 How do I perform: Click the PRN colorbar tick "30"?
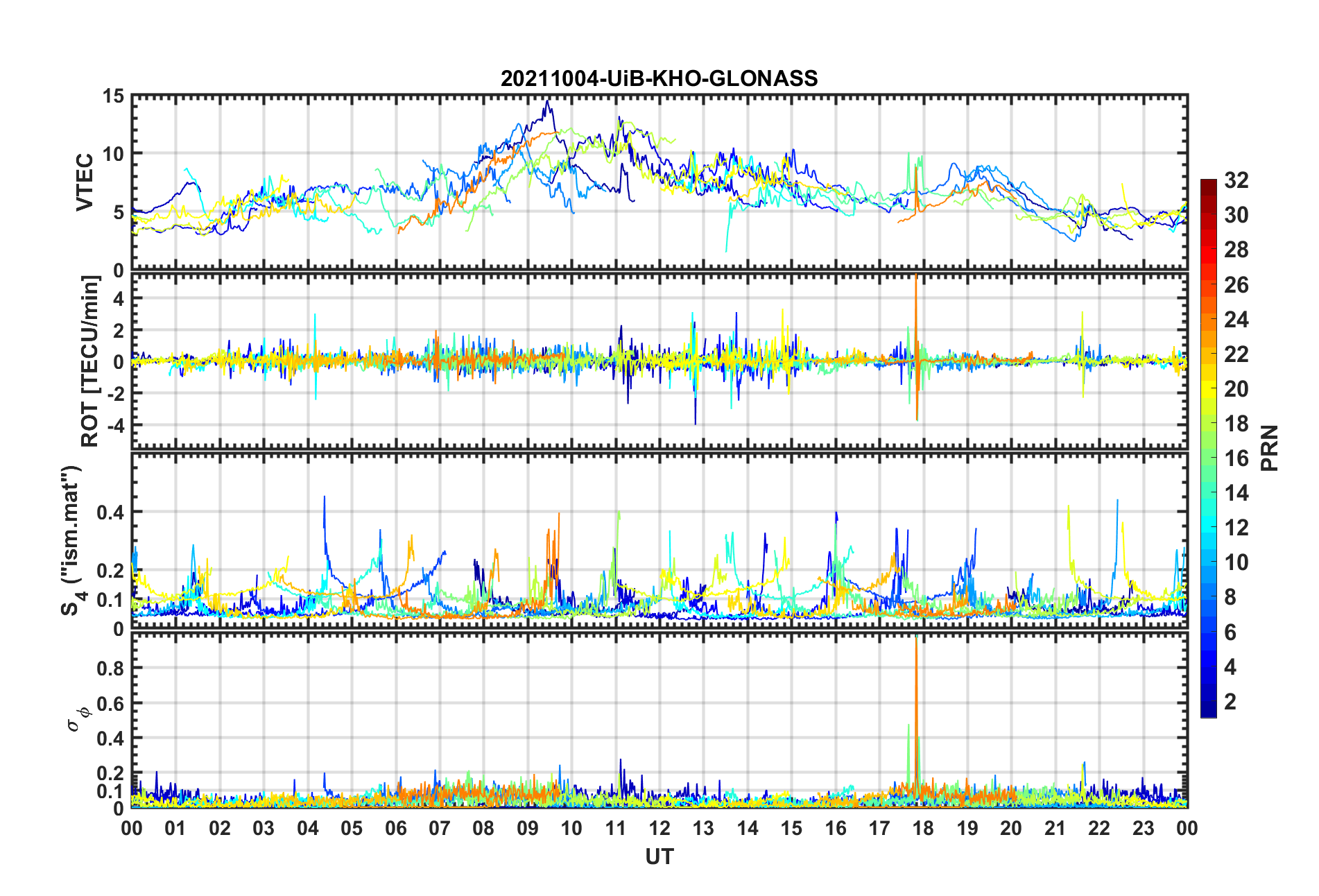pos(1236,215)
